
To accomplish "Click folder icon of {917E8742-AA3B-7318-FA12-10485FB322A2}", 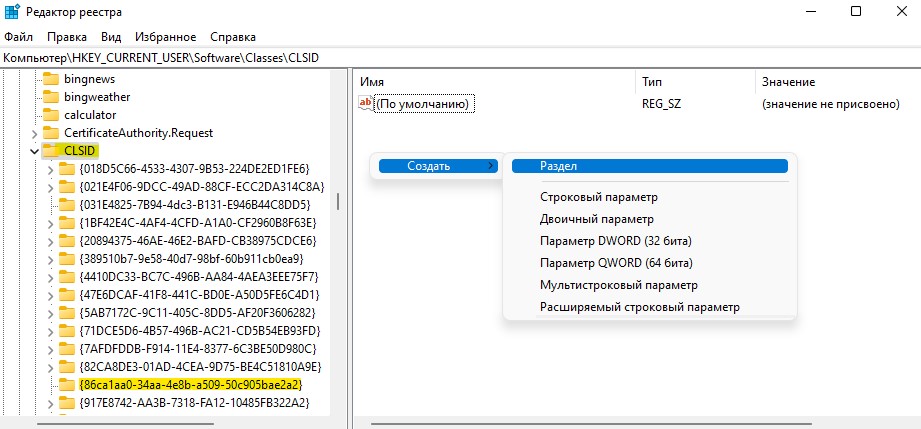I will [66, 403].
